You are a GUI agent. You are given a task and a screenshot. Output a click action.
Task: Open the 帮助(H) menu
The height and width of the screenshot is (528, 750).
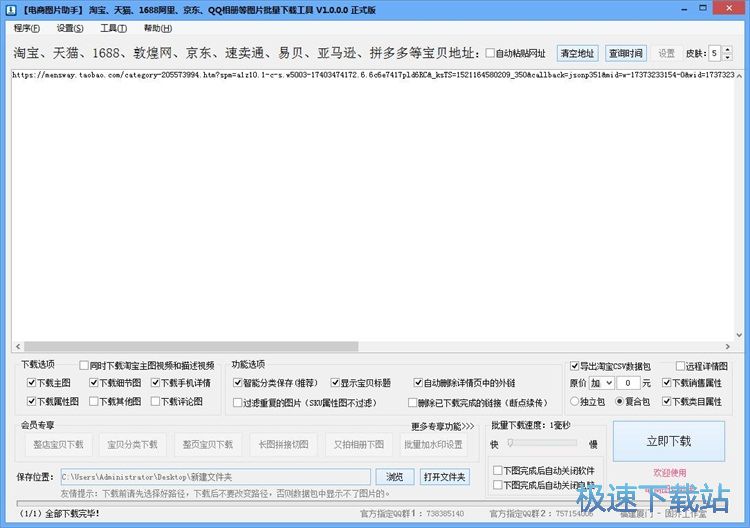click(158, 28)
